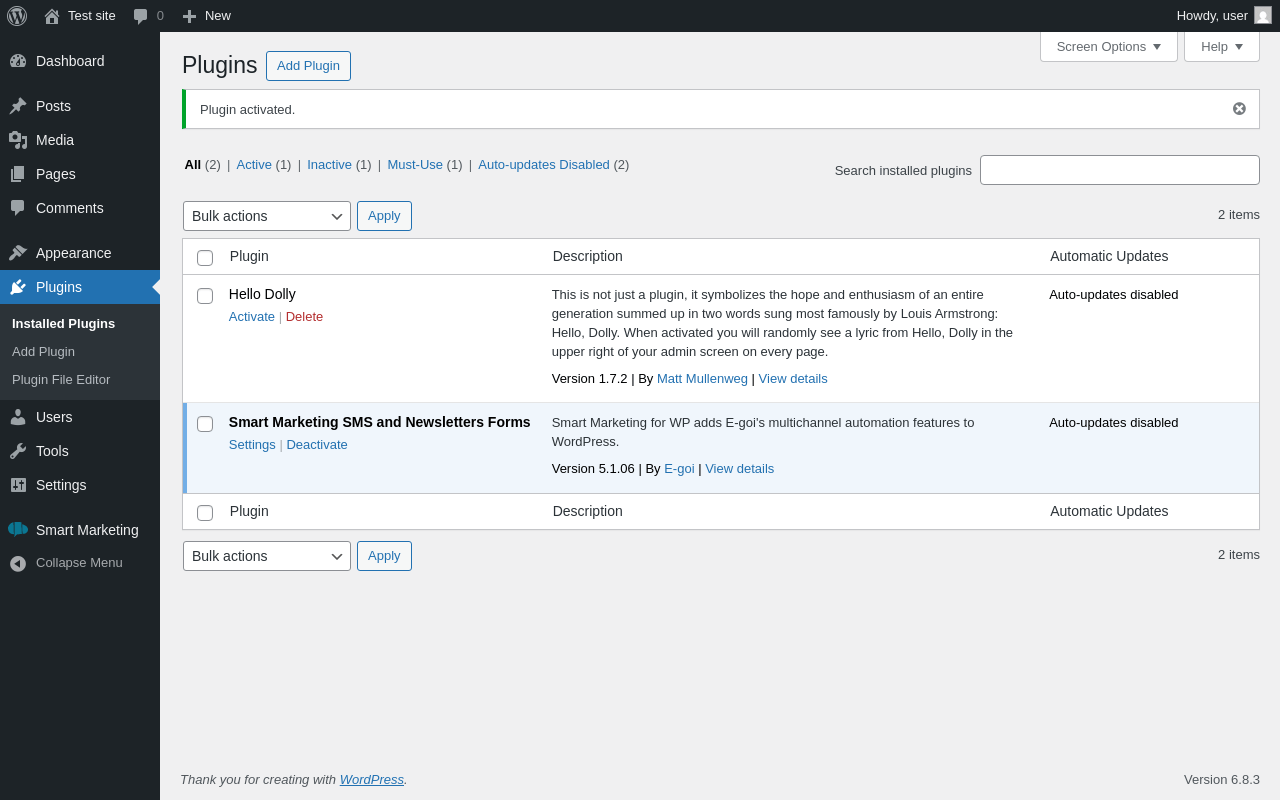Screen dimensions: 1280x800
Task: Open the top Bulk actions dropdown
Action: pos(266,216)
